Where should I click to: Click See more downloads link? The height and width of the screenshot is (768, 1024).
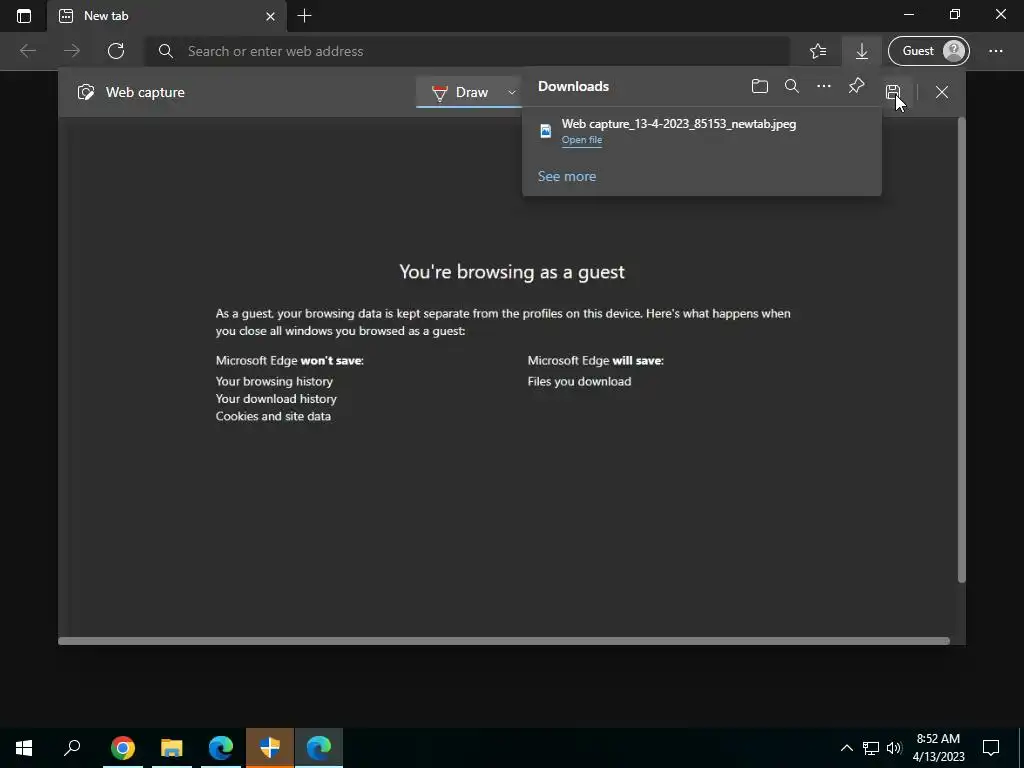click(567, 176)
